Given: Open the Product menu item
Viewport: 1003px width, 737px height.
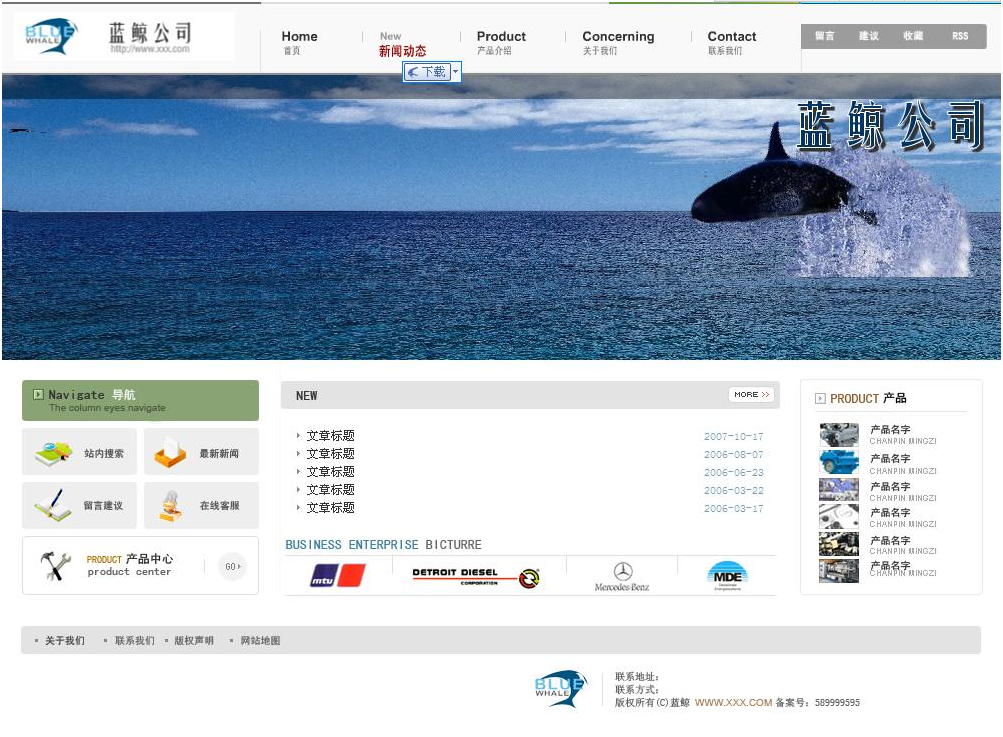Looking at the screenshot, I should pyautogui.click(x=501, y=42).
